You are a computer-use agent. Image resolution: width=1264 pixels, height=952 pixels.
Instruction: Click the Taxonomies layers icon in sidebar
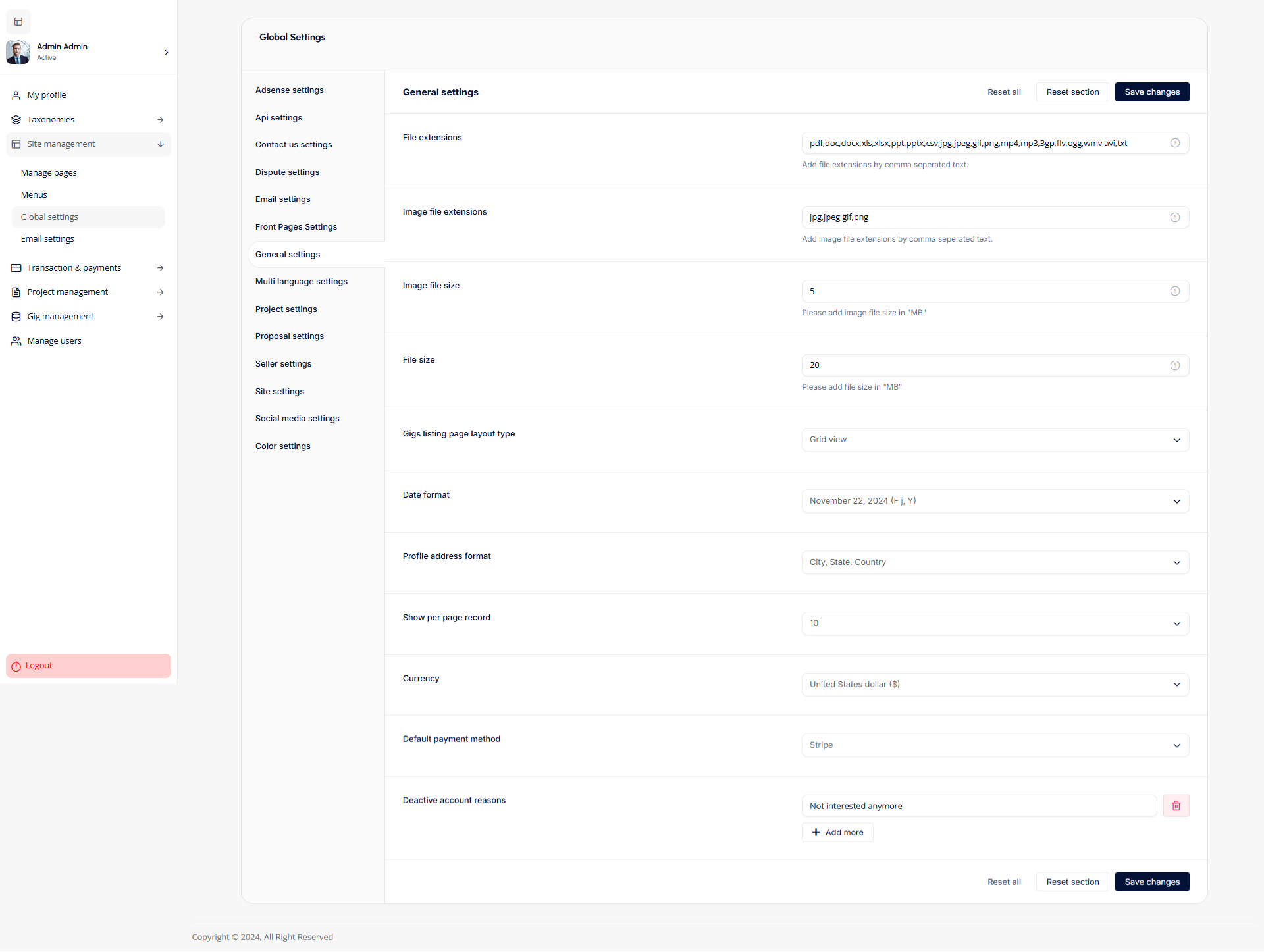(16, 120)
